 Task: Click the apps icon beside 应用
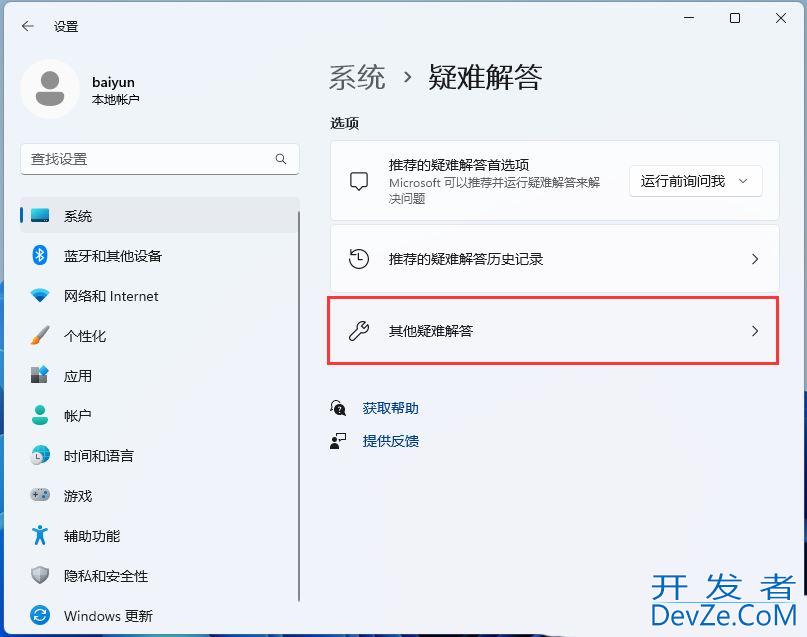point(40,375)
